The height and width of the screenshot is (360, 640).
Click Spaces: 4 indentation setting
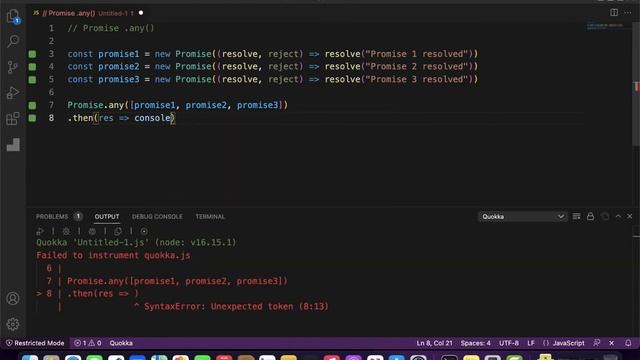point(476,343)
